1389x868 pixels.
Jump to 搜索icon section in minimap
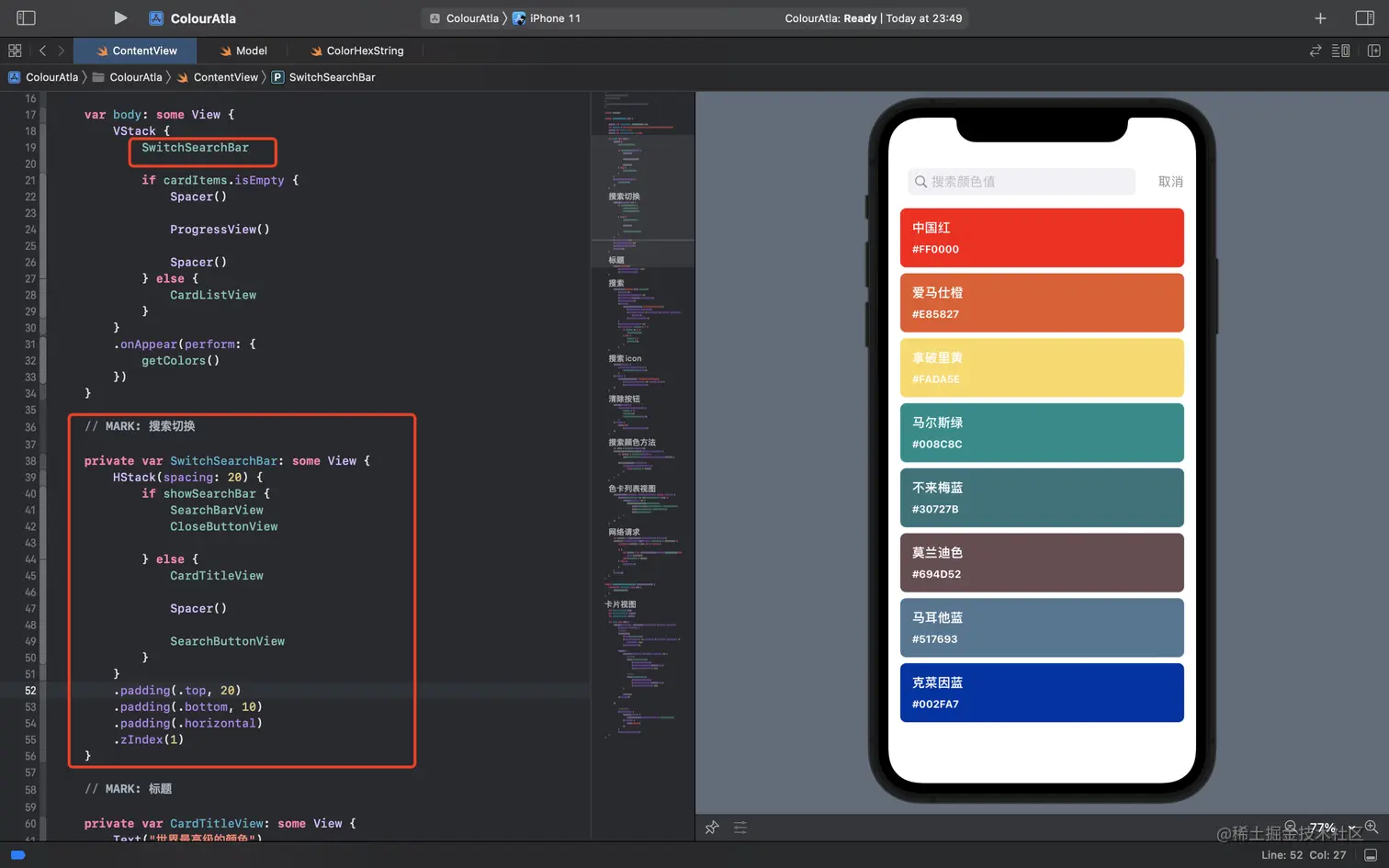point(625,358)
